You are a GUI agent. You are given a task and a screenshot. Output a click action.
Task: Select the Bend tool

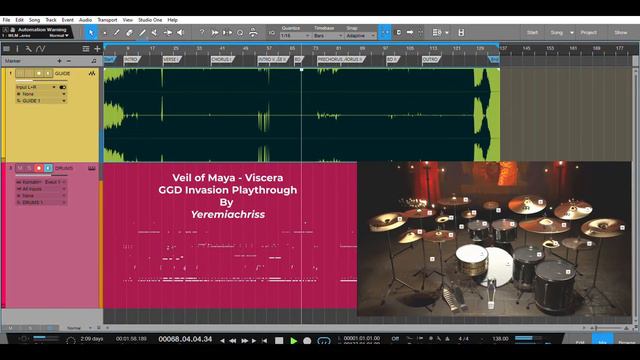tap(168, 33)
